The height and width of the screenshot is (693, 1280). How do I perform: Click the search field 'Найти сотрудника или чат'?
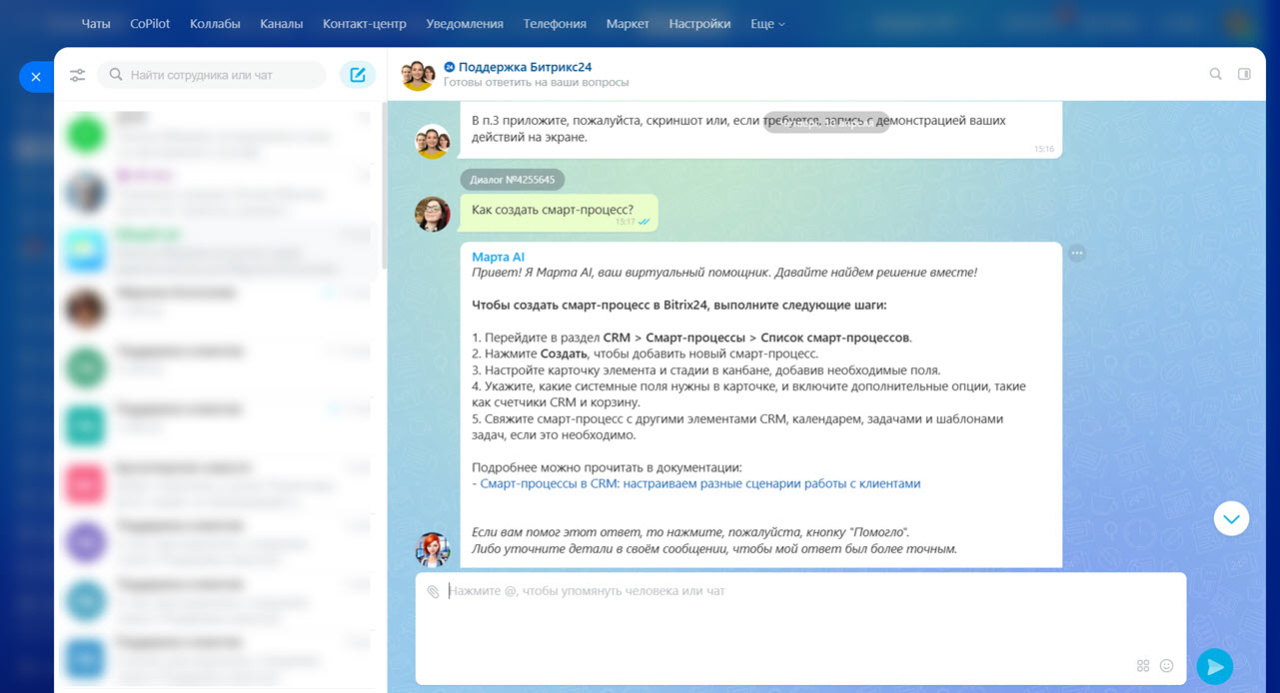tap(212, 75)
